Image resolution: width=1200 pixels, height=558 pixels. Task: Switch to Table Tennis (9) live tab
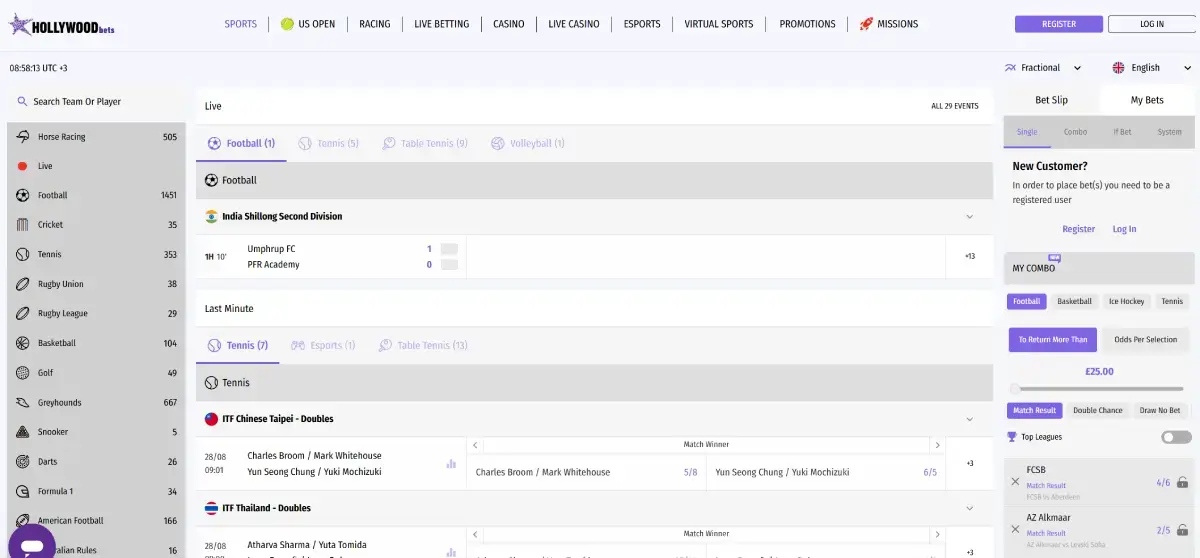[x=425, y=144]
